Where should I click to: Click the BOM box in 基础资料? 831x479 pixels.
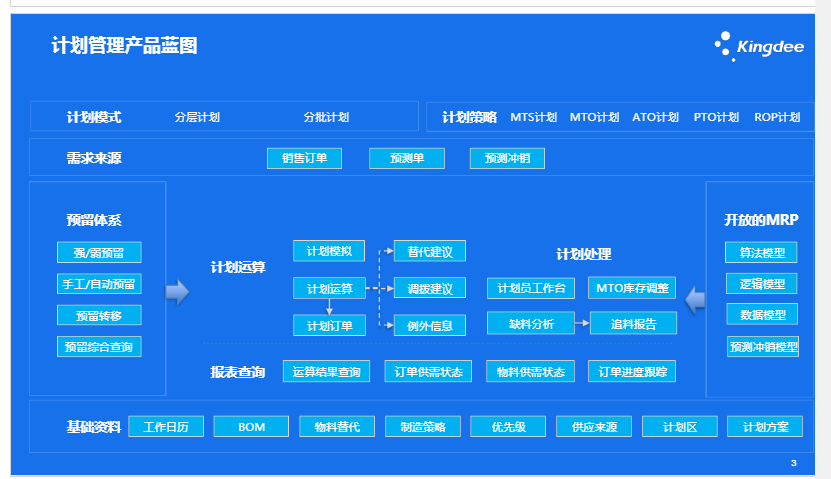(251, 427)
